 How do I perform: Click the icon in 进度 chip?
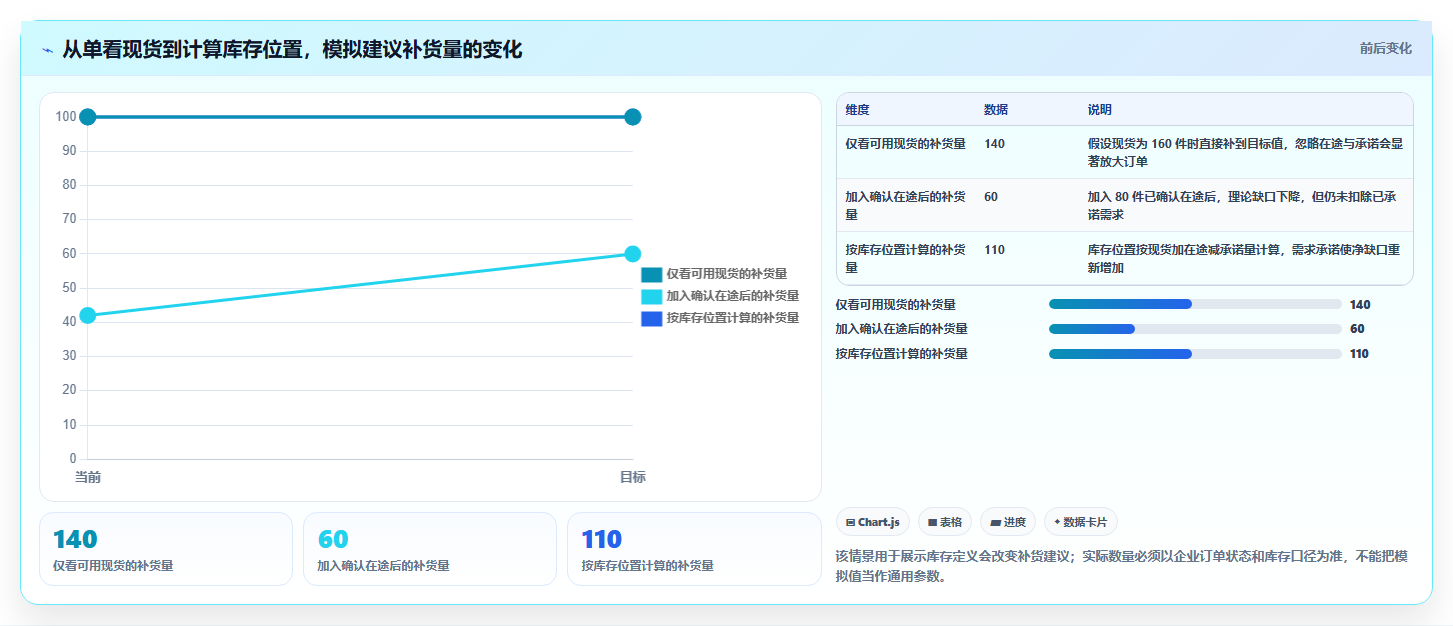click(996, 522)
